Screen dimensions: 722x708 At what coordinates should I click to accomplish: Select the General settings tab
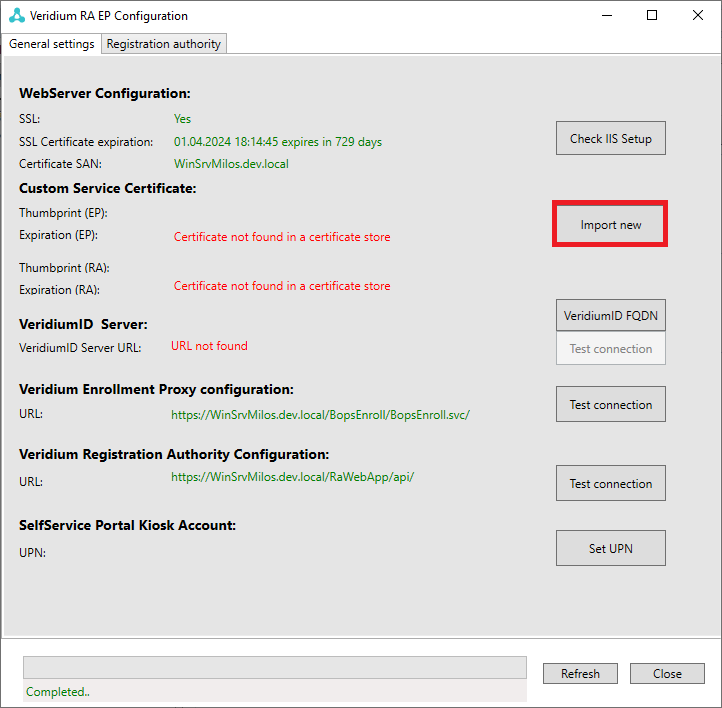[52, 44]
